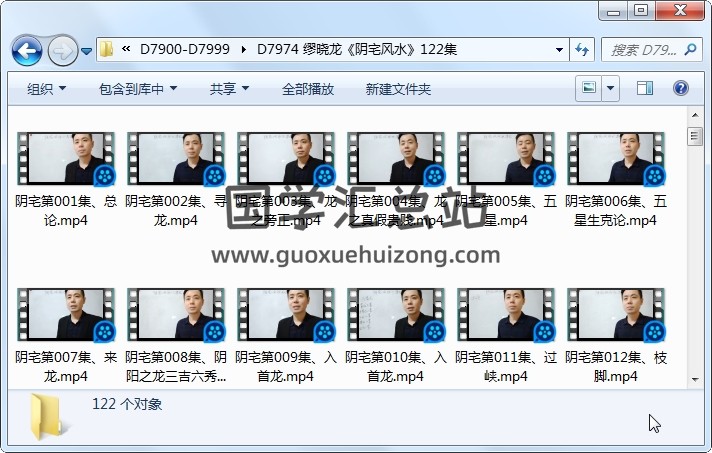Click 全部播放 toolbar button
This screenshot has height=453, width=712.
tap(308, 89)
